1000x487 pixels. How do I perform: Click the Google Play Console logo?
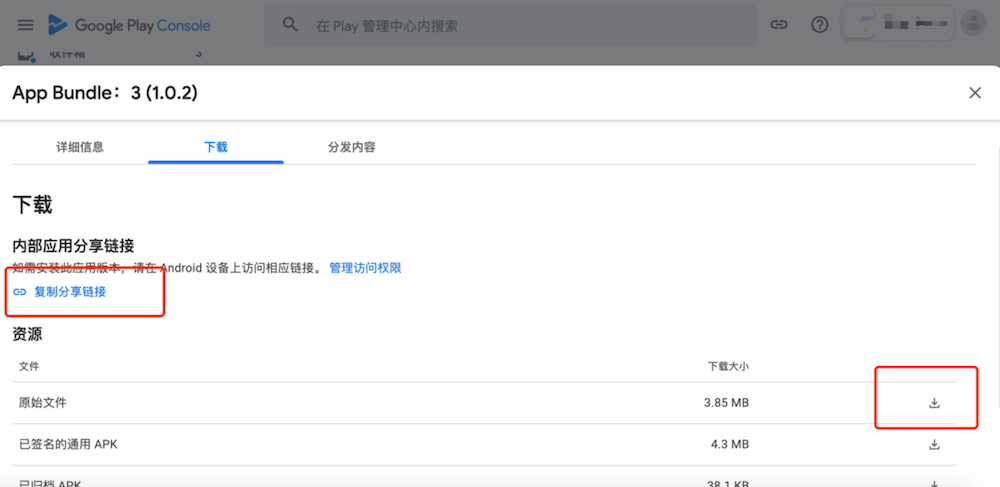coord(114,25)
